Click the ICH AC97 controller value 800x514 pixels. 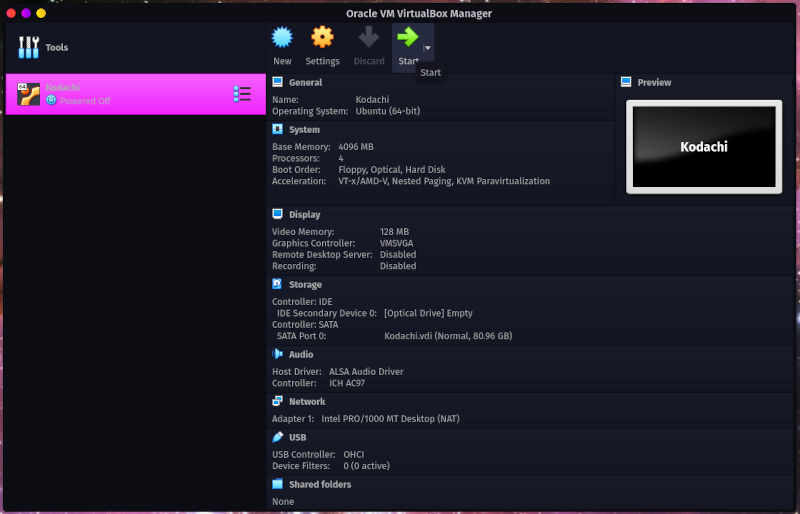pyautogui.click(x=347, y=383)
